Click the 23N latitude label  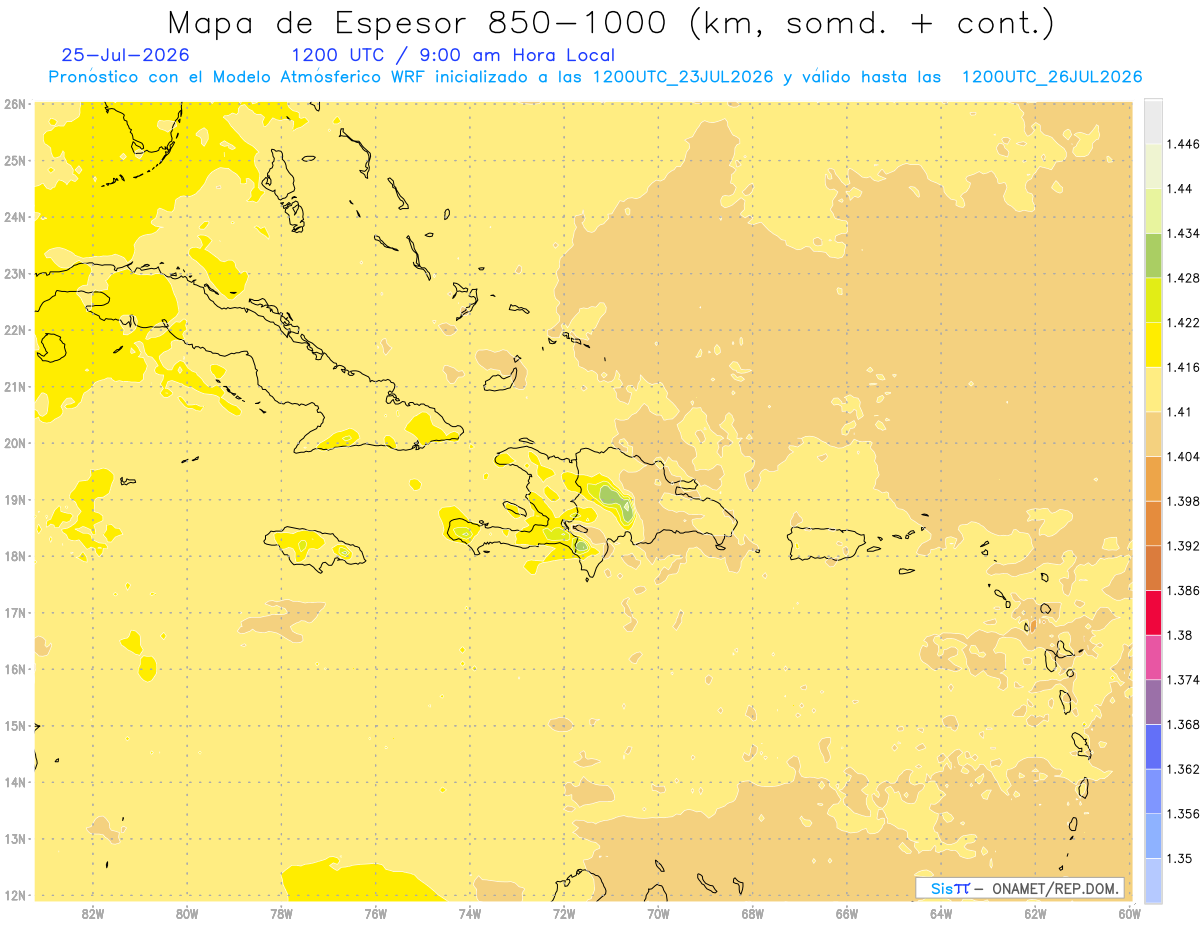pyautogui.click(x=15, y=273)
